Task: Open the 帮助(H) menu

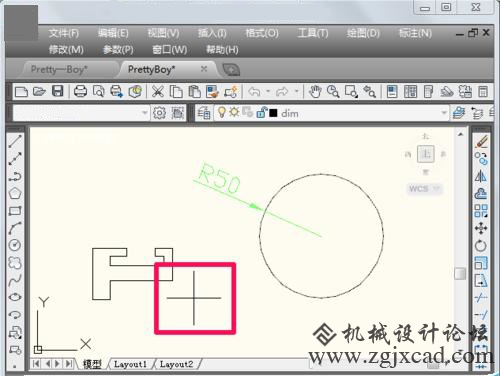Action: (x=222, y=50)
